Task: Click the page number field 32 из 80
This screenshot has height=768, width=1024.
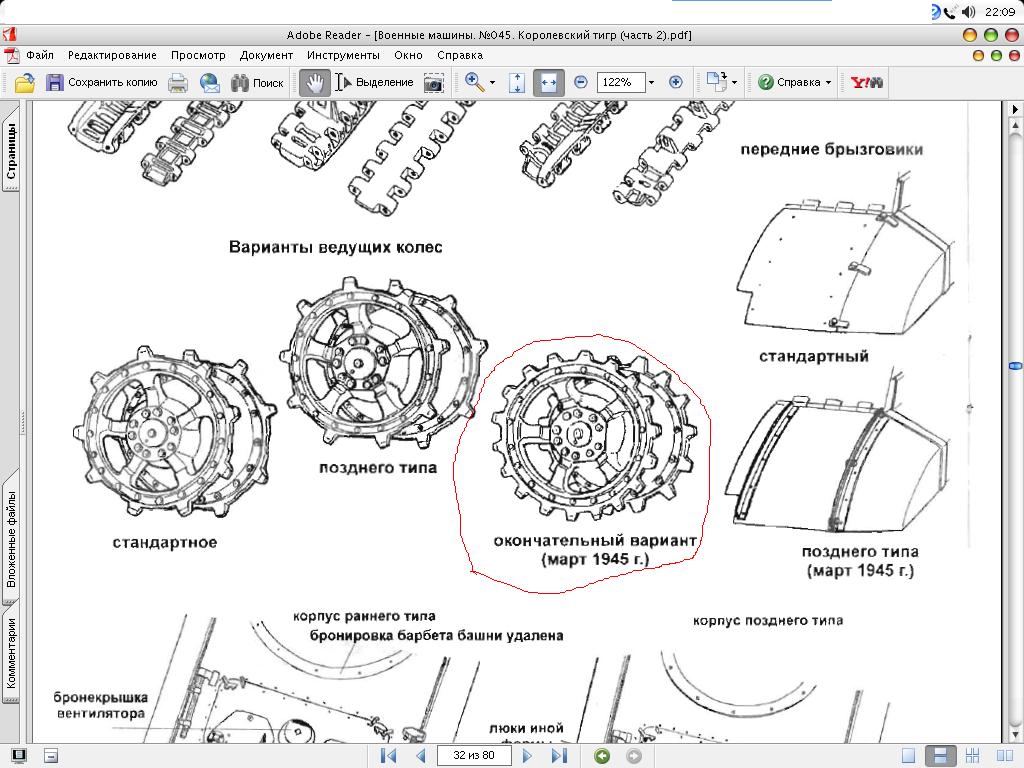Action: click(473, 756)
